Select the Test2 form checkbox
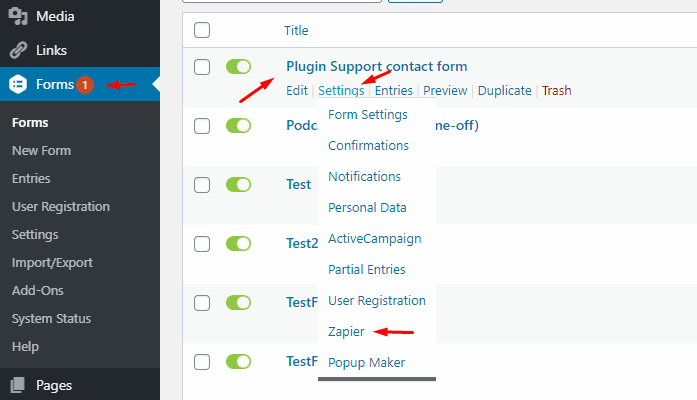Image resolution: width=697 pixels, height=400 pixels. pos(202,243)
